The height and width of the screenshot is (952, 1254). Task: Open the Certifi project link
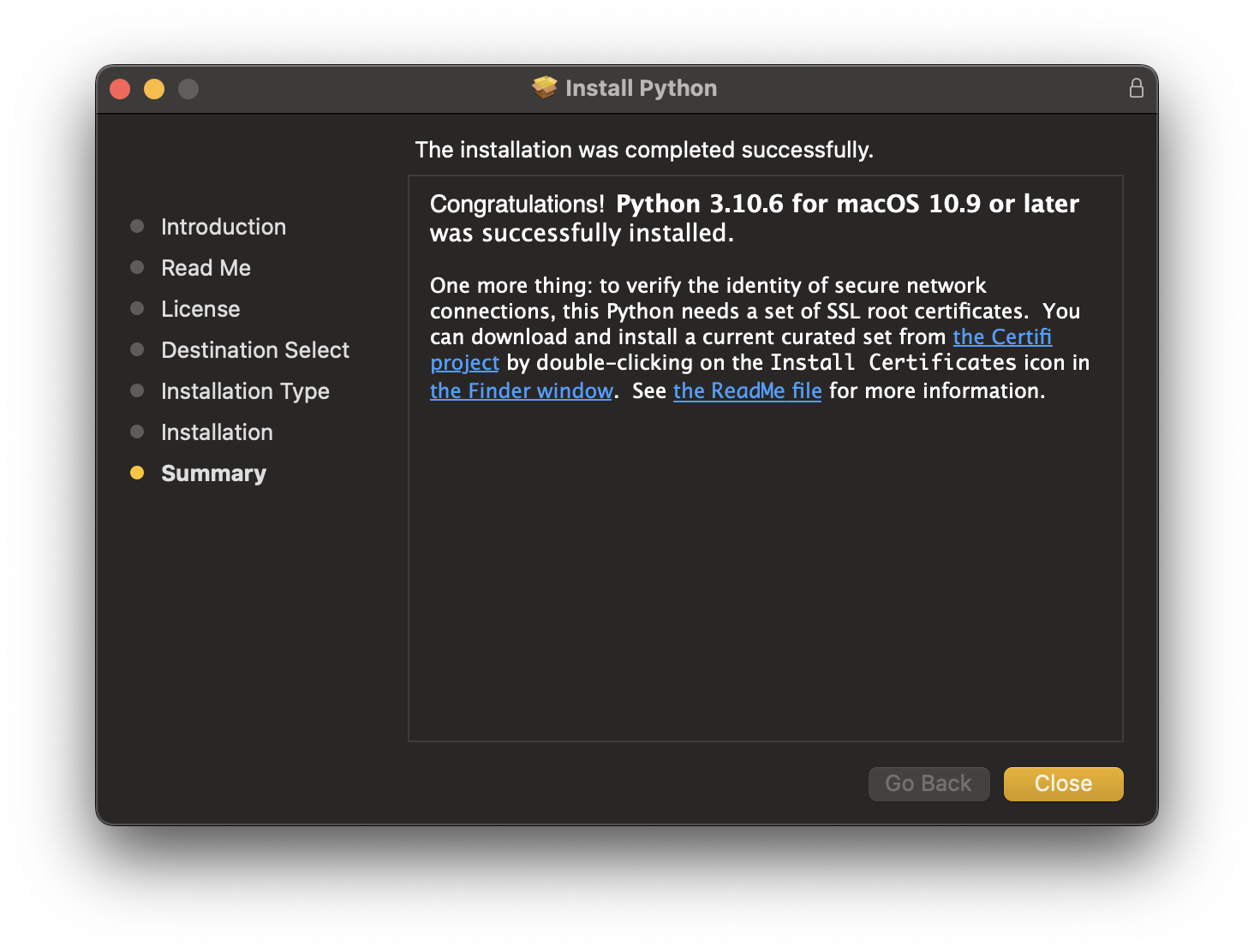[x=1002, y=336]
